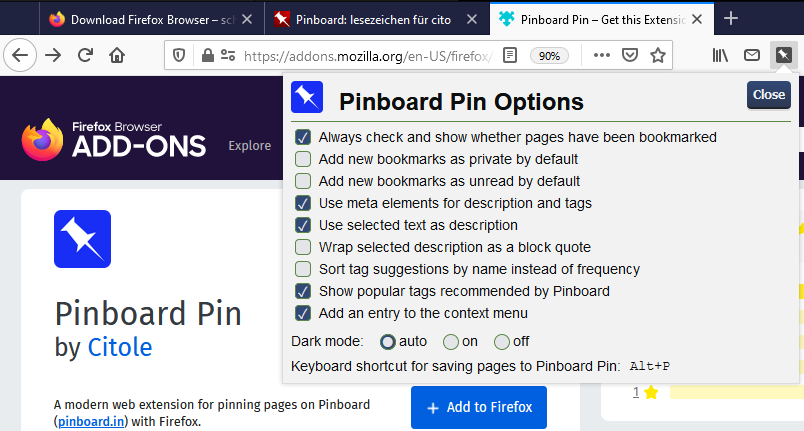This screenshot has height=431, width=804.
Task: Save page to Pocket
Action: [x=630, y=55]
